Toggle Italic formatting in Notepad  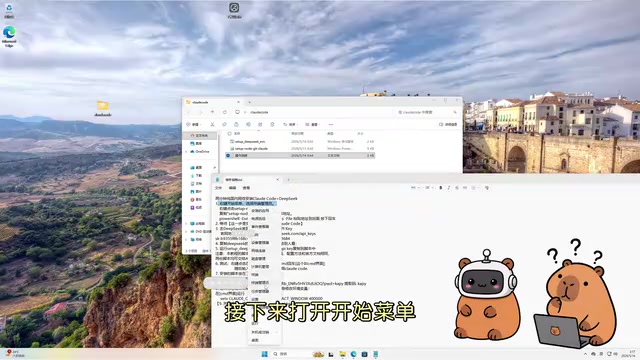click(x=449, y=188)
